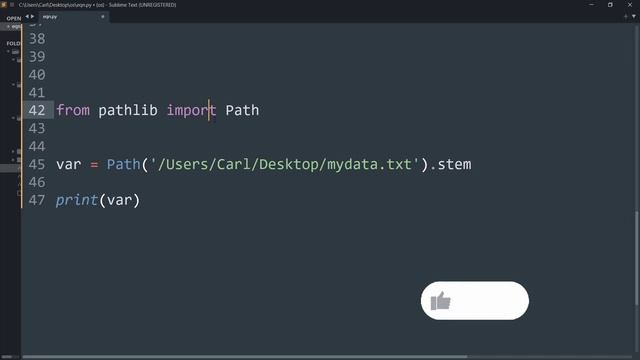Open the tab list dropdown arrow
The height and width of the screenshot is (360, 640).
[634, 17]
